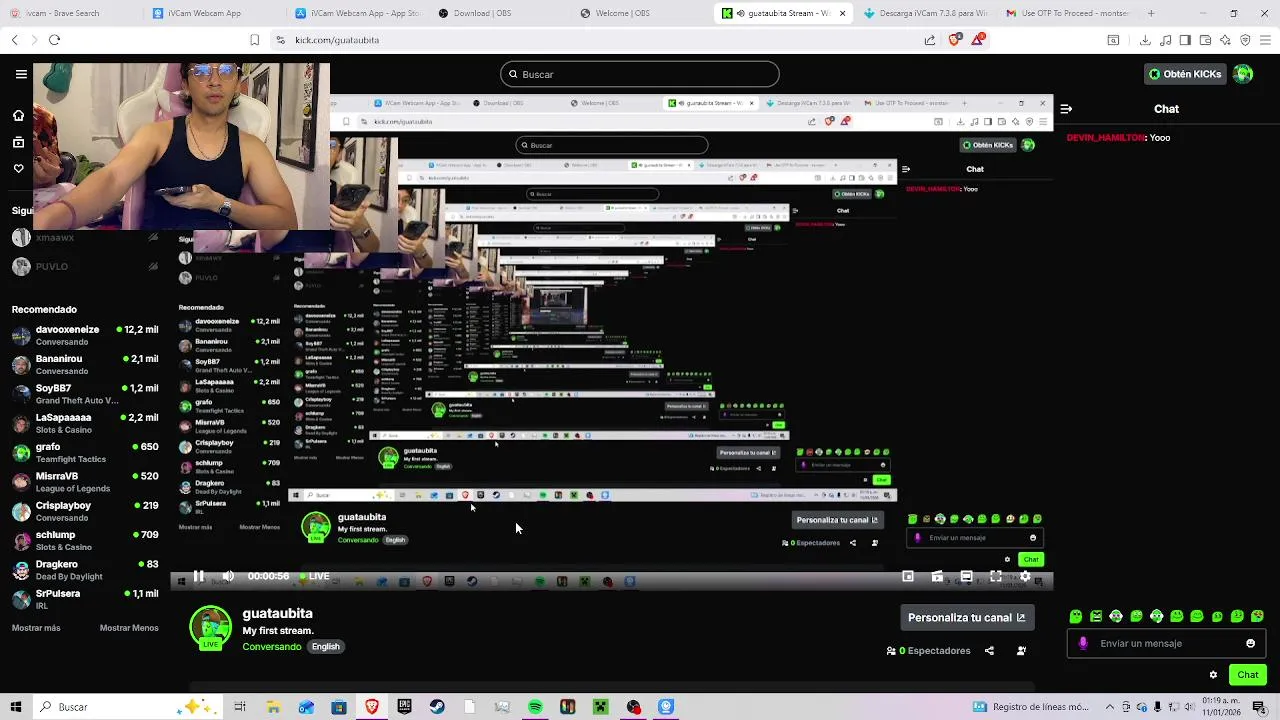Open Spotify from the taskbar
Viewport: 1280px width, 720px height.
[x=535, y=707]
